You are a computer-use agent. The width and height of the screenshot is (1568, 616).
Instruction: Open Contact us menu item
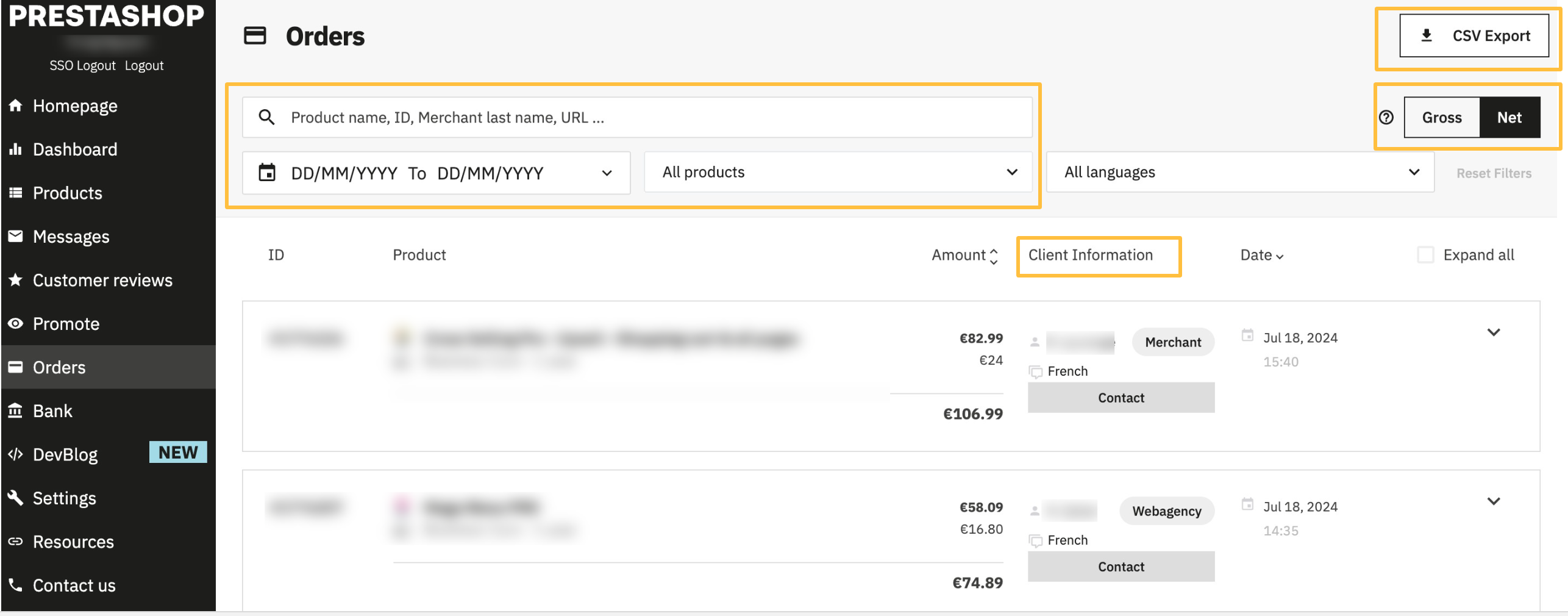[x=74, y=585]
